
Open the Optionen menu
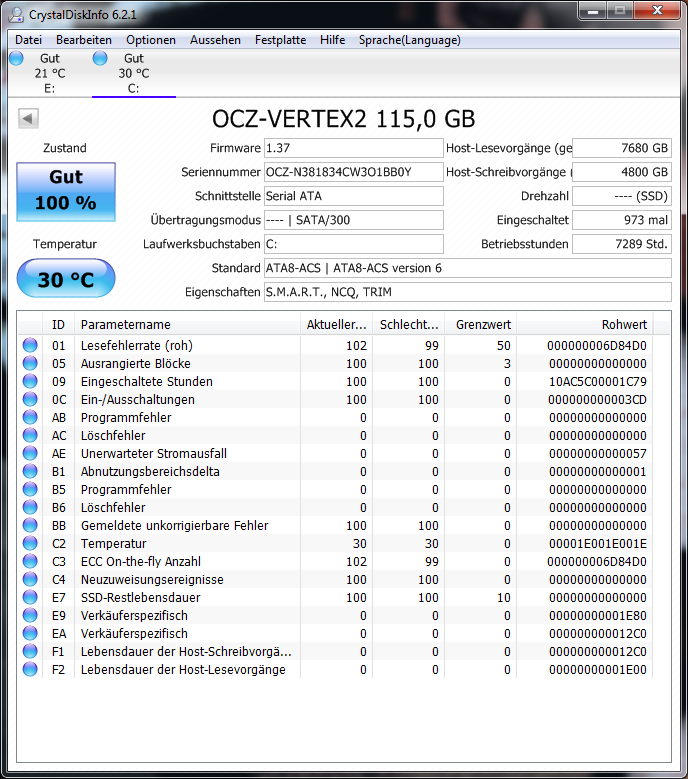tap(151, 40)
